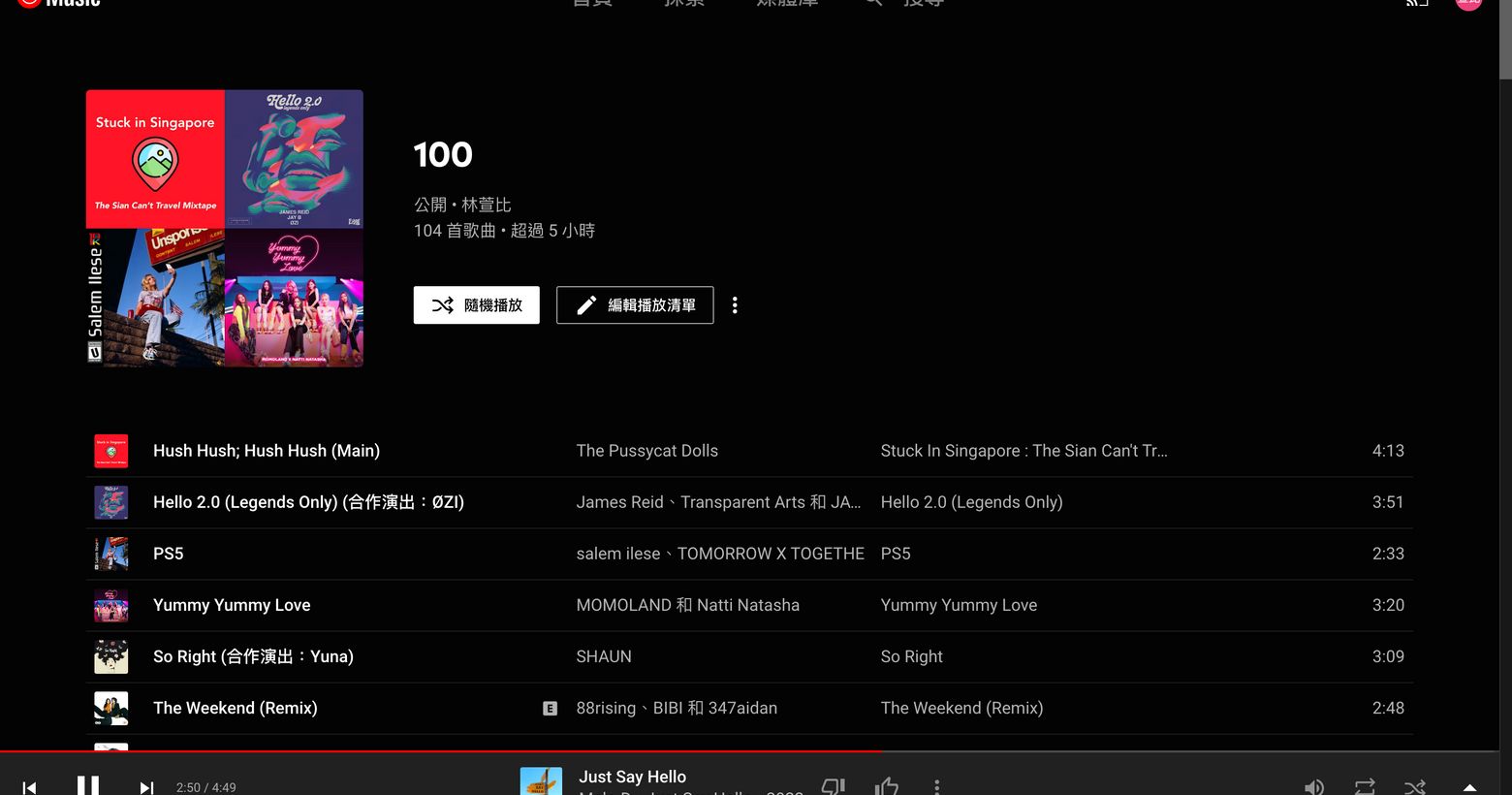Viewport: 1512px width, 795px height.
Task: Open artist 88rising link
Action: [x=606, y=708]
